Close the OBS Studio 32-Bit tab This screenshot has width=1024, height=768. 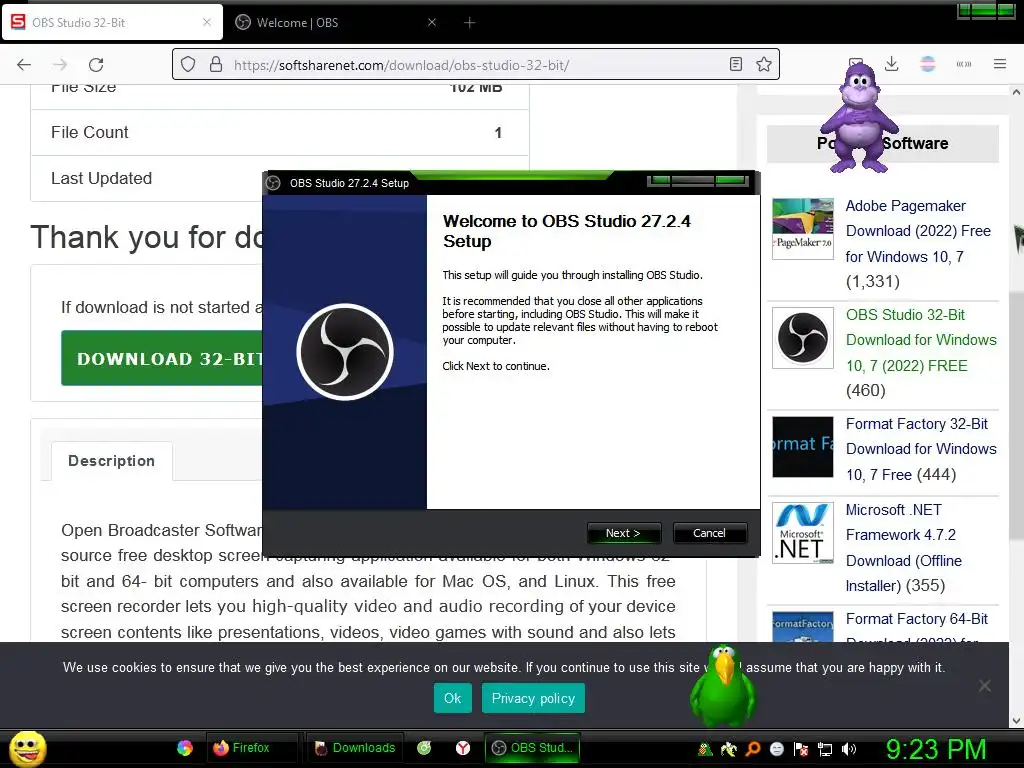pyautogui.click(x=207, y=22)
